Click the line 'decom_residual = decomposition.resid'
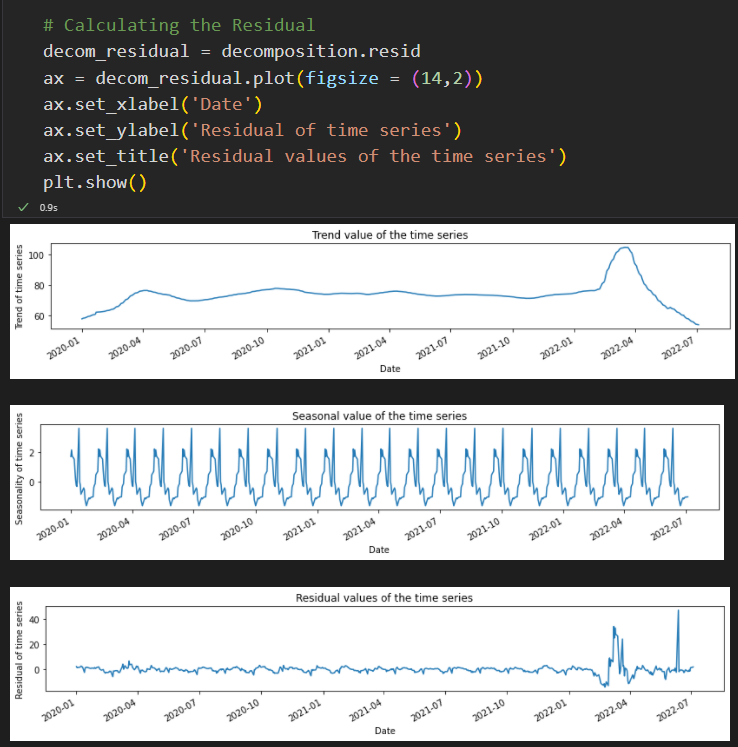738x747 pixels. pos(232,51)
